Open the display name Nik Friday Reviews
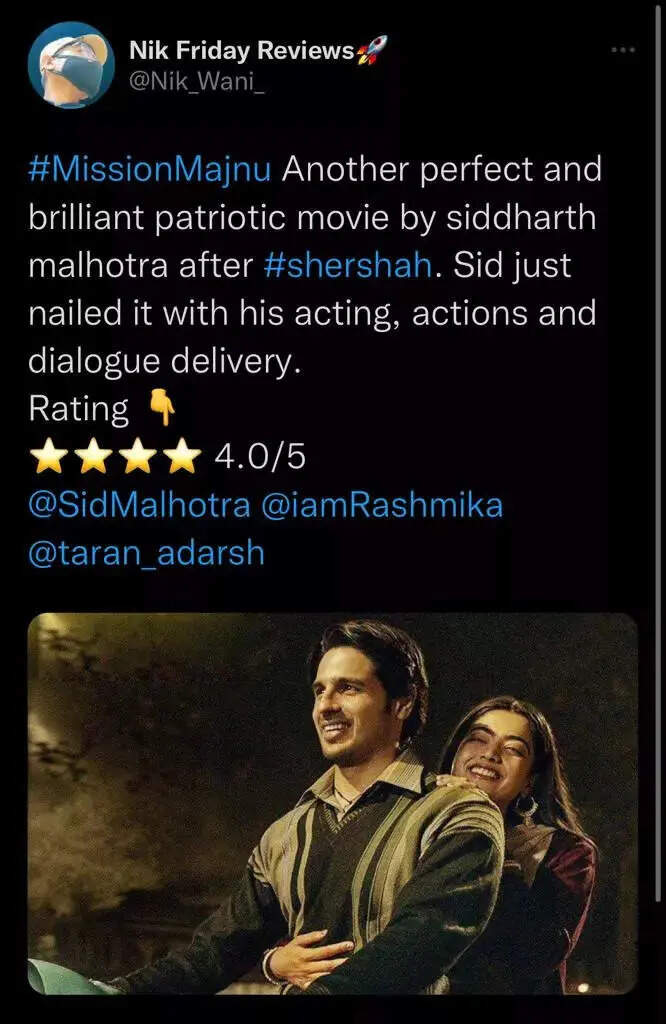Viewport: 666px width, 1024px height. pos(242,50)
